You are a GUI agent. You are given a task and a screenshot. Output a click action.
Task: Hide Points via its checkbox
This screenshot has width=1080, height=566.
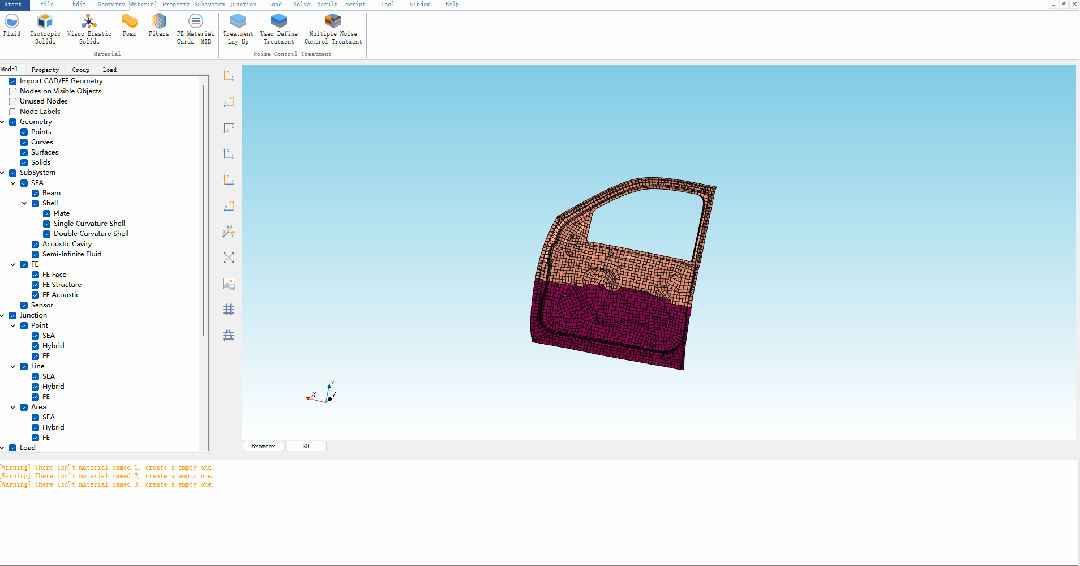(24, 132)
